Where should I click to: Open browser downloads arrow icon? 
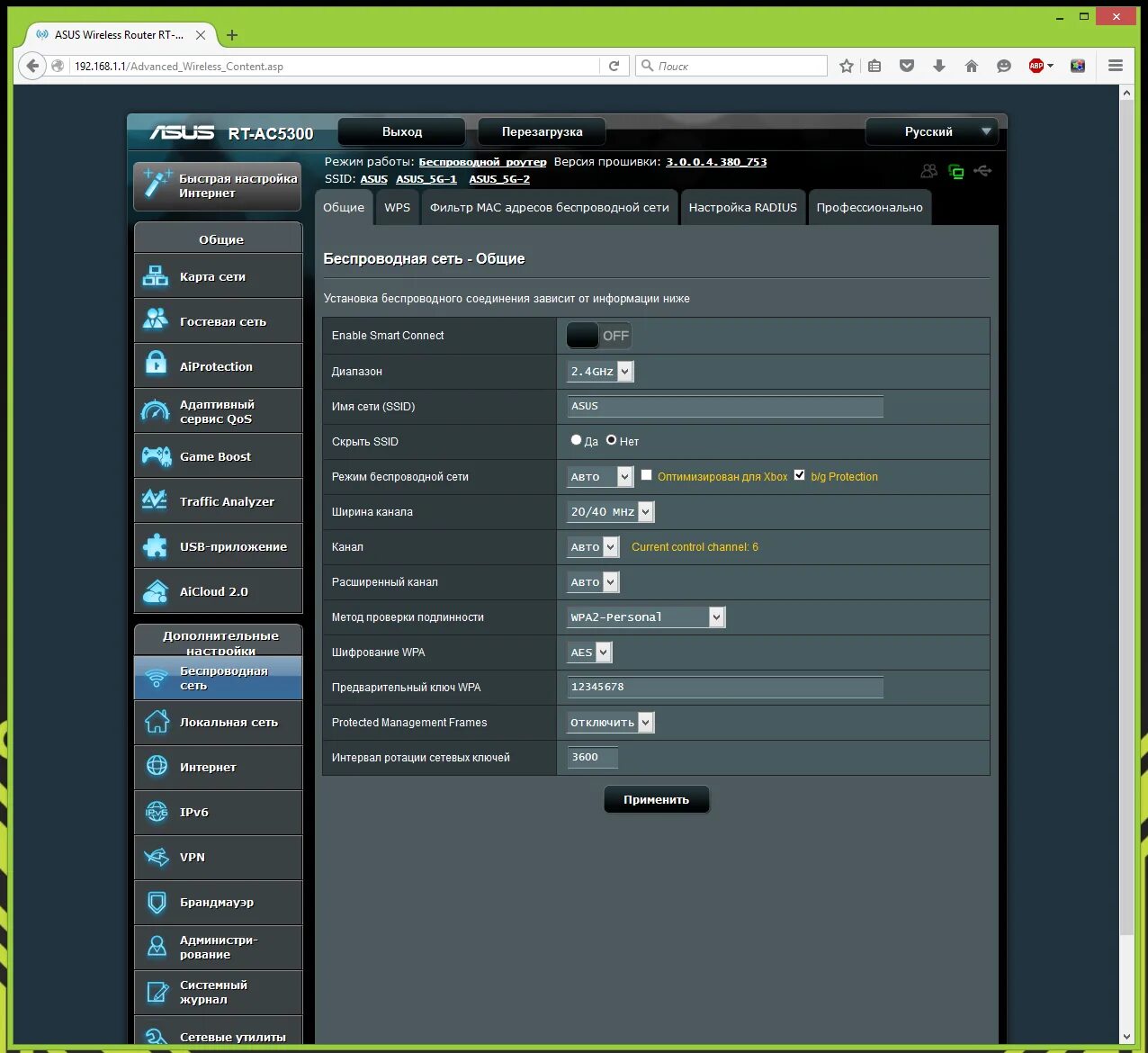pos(939,66)
